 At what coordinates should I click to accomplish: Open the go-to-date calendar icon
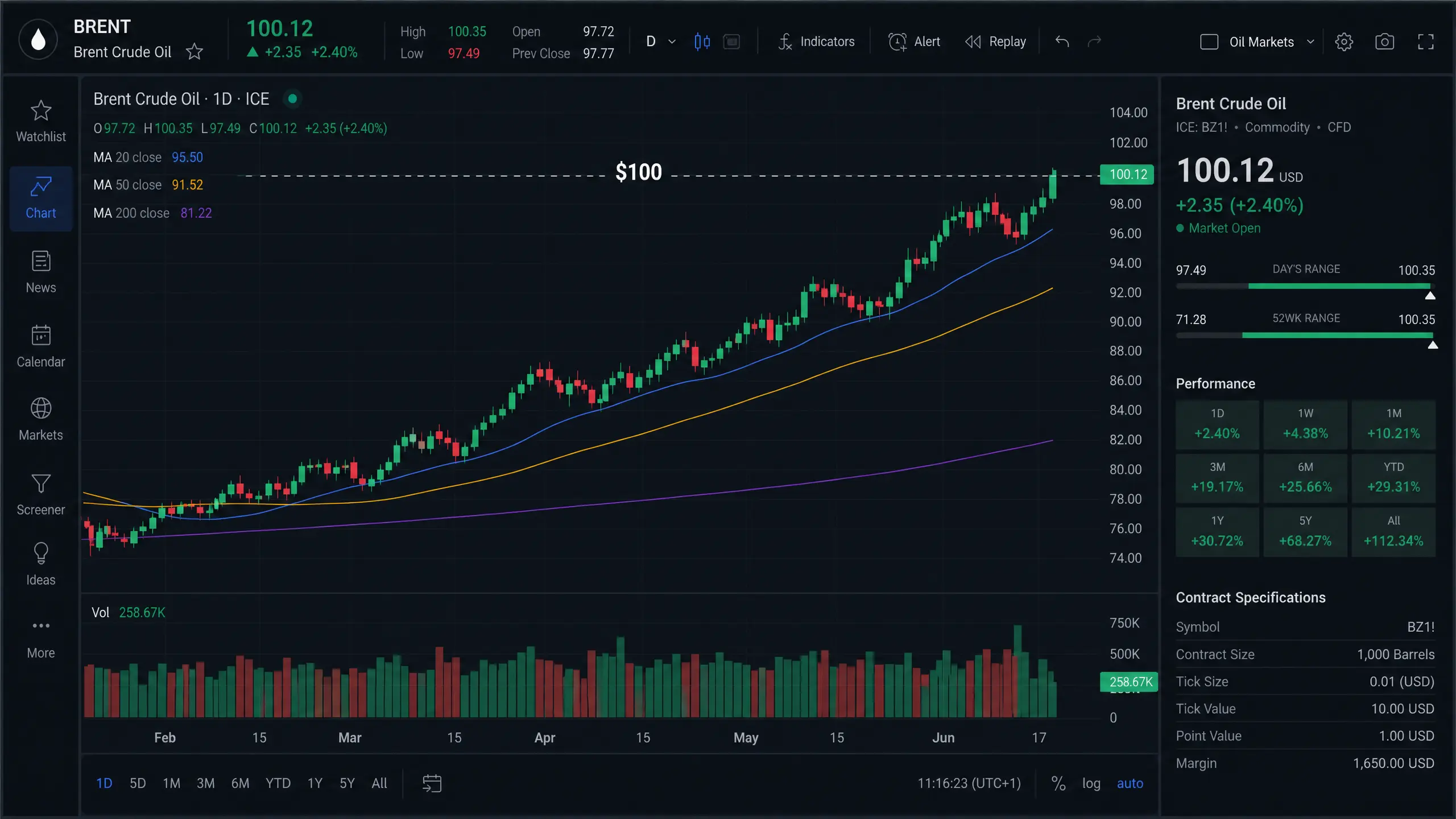click(432, 783)
